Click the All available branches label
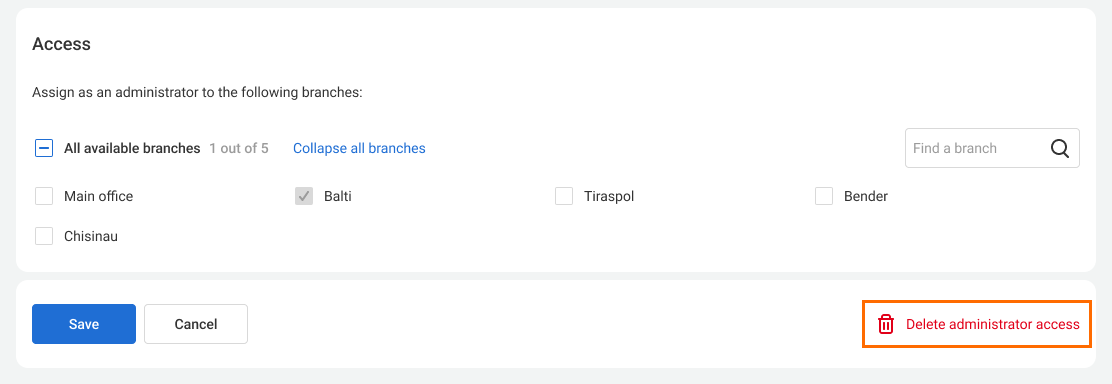1112x384 pixels. tap(132, 148)
